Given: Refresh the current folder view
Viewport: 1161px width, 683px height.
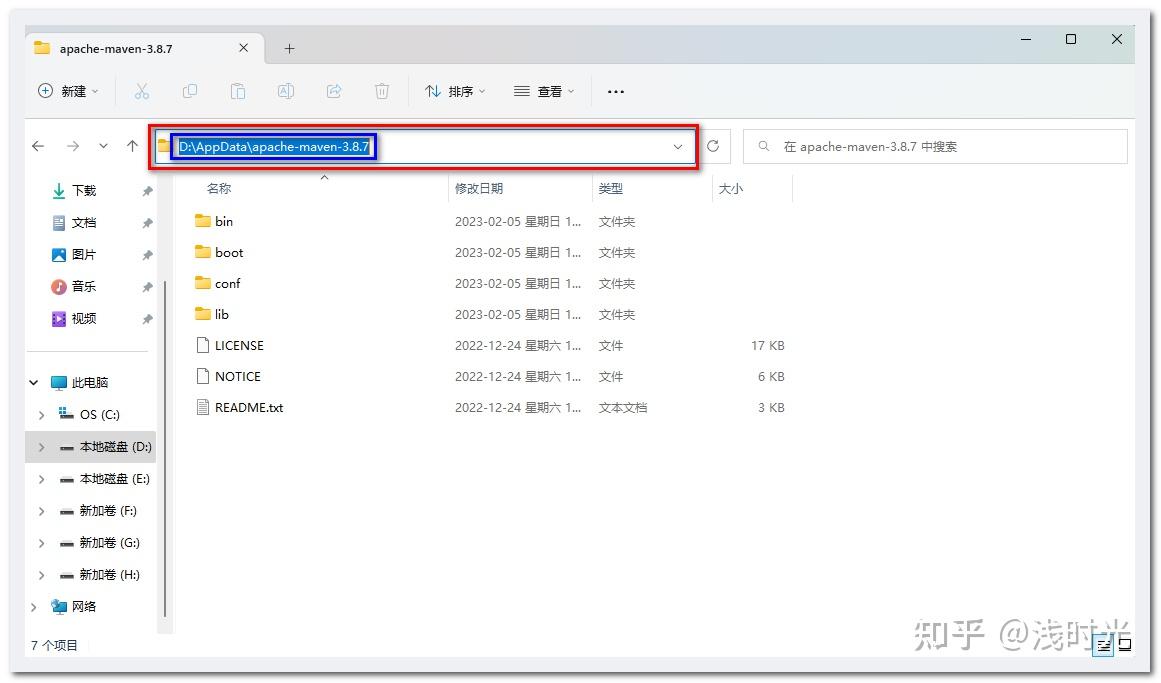Looking at the screenshot, I should [x=713, y=146].
